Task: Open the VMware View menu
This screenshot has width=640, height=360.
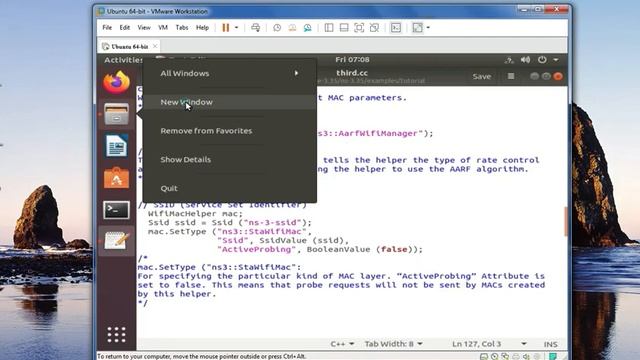Action: coord(144,27)
